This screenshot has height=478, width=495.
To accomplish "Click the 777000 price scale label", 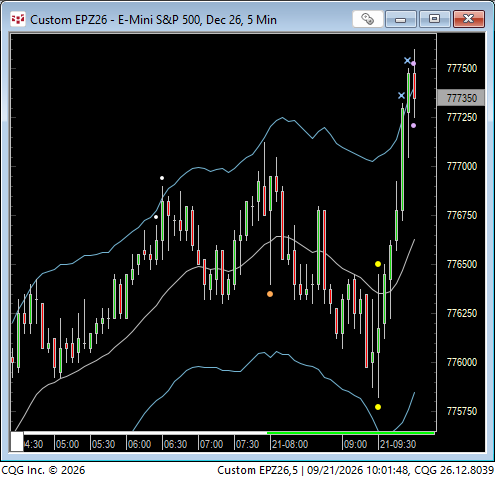I will [x=462, y=166].
